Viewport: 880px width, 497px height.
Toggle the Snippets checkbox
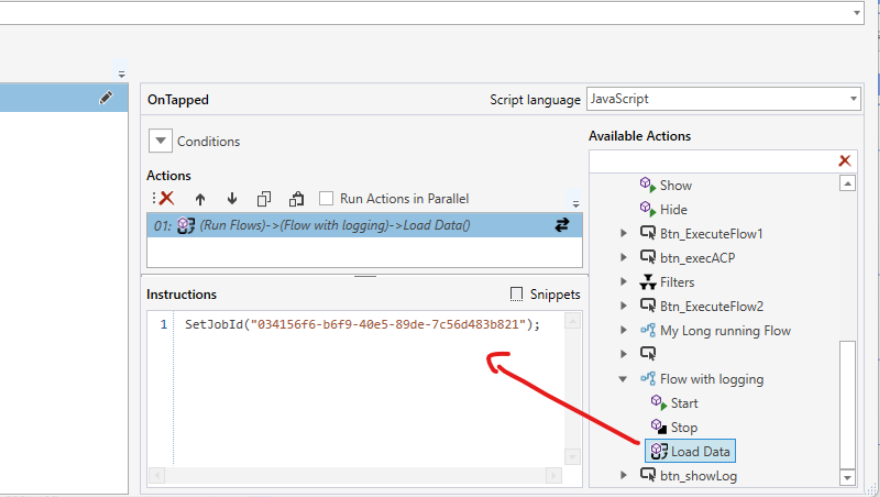(x=517, y=294)
